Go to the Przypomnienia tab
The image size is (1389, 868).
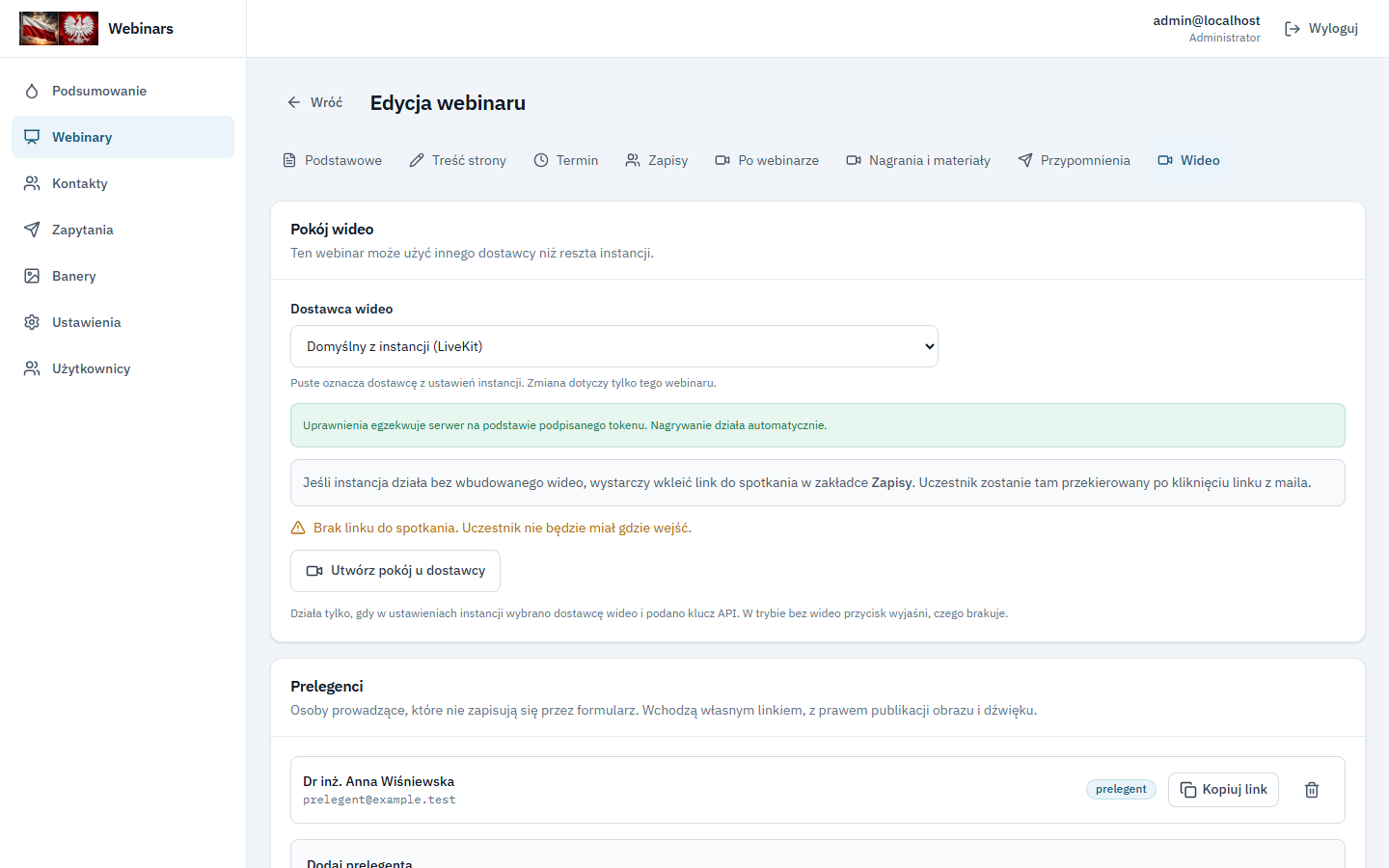point(1074,160)
